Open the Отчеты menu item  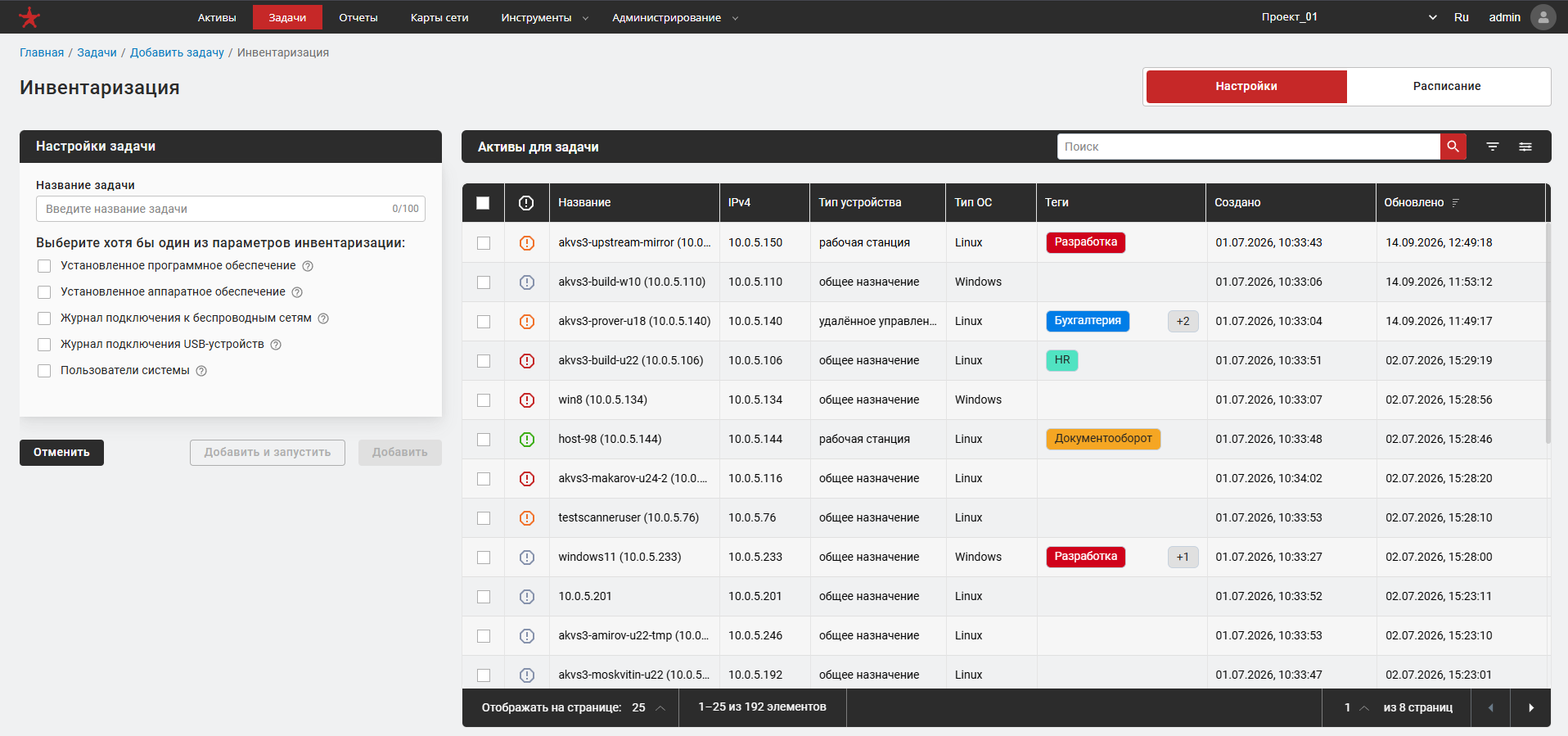358,17
